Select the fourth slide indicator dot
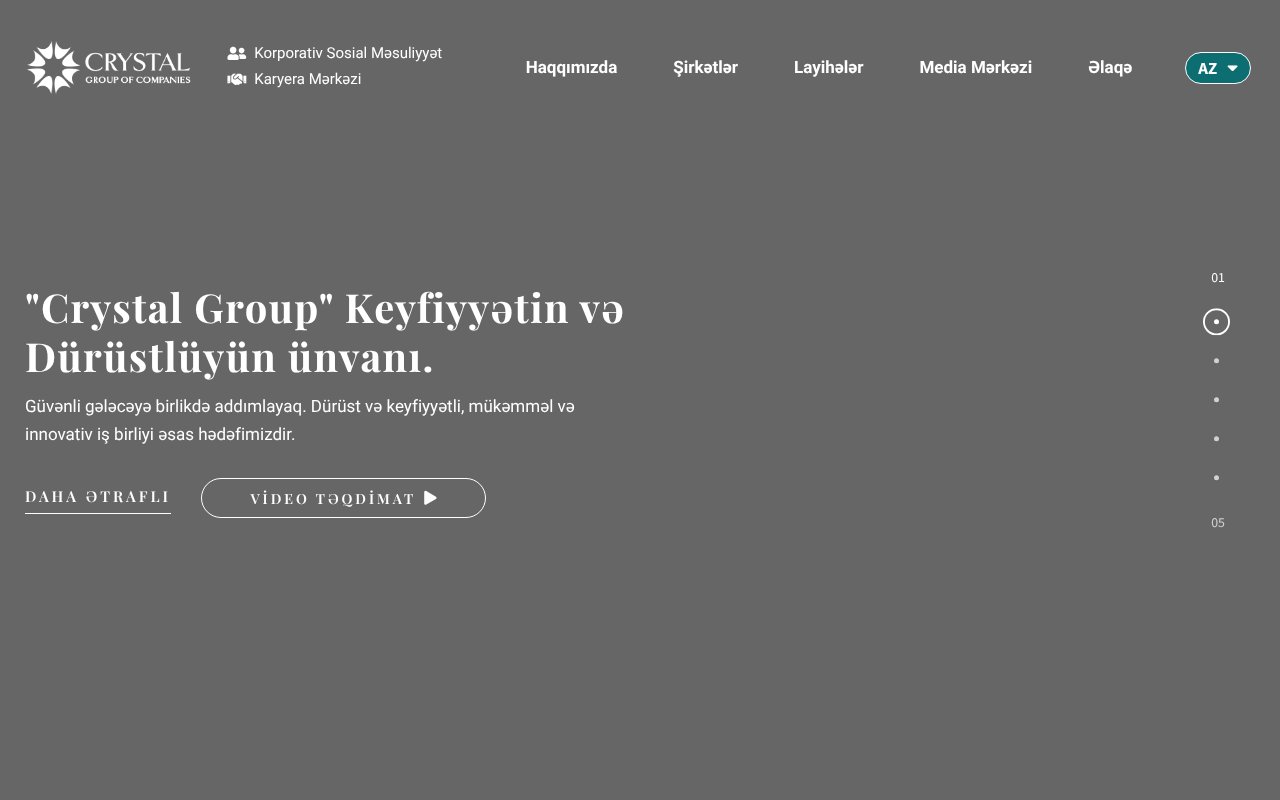 [x=1216, y=438]
